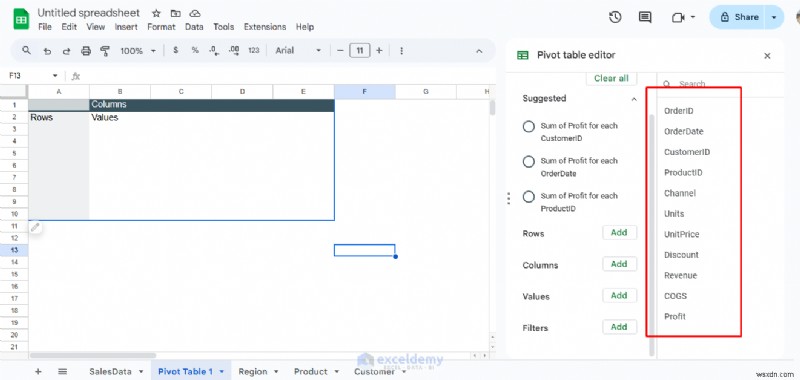Image resolution: width=800 pixels, height=380 pixels.
Task: Add a new sheet with plus icon
Action: coord(38,371)
